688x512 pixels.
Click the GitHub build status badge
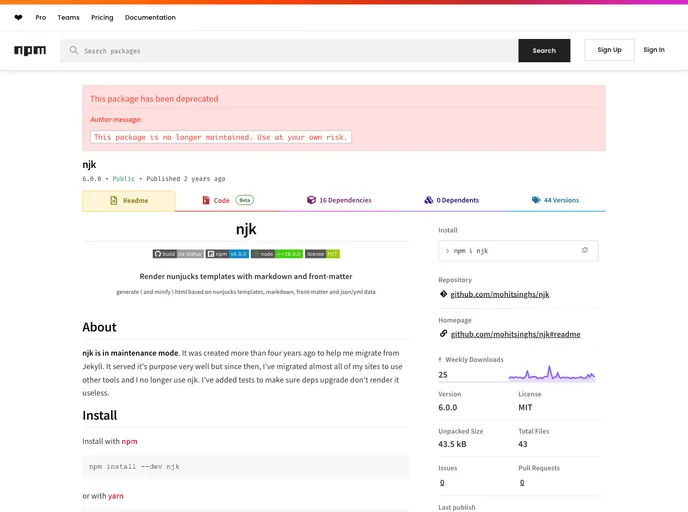click(x=178, y=254)
